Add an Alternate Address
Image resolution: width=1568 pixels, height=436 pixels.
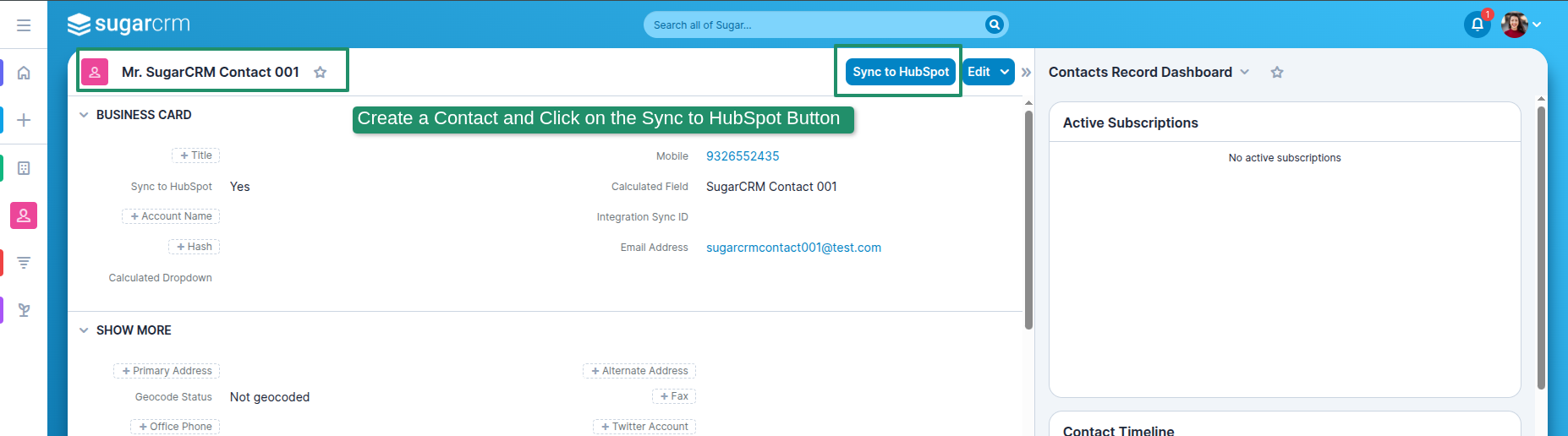pyautogui.click(x=639, y=371)
